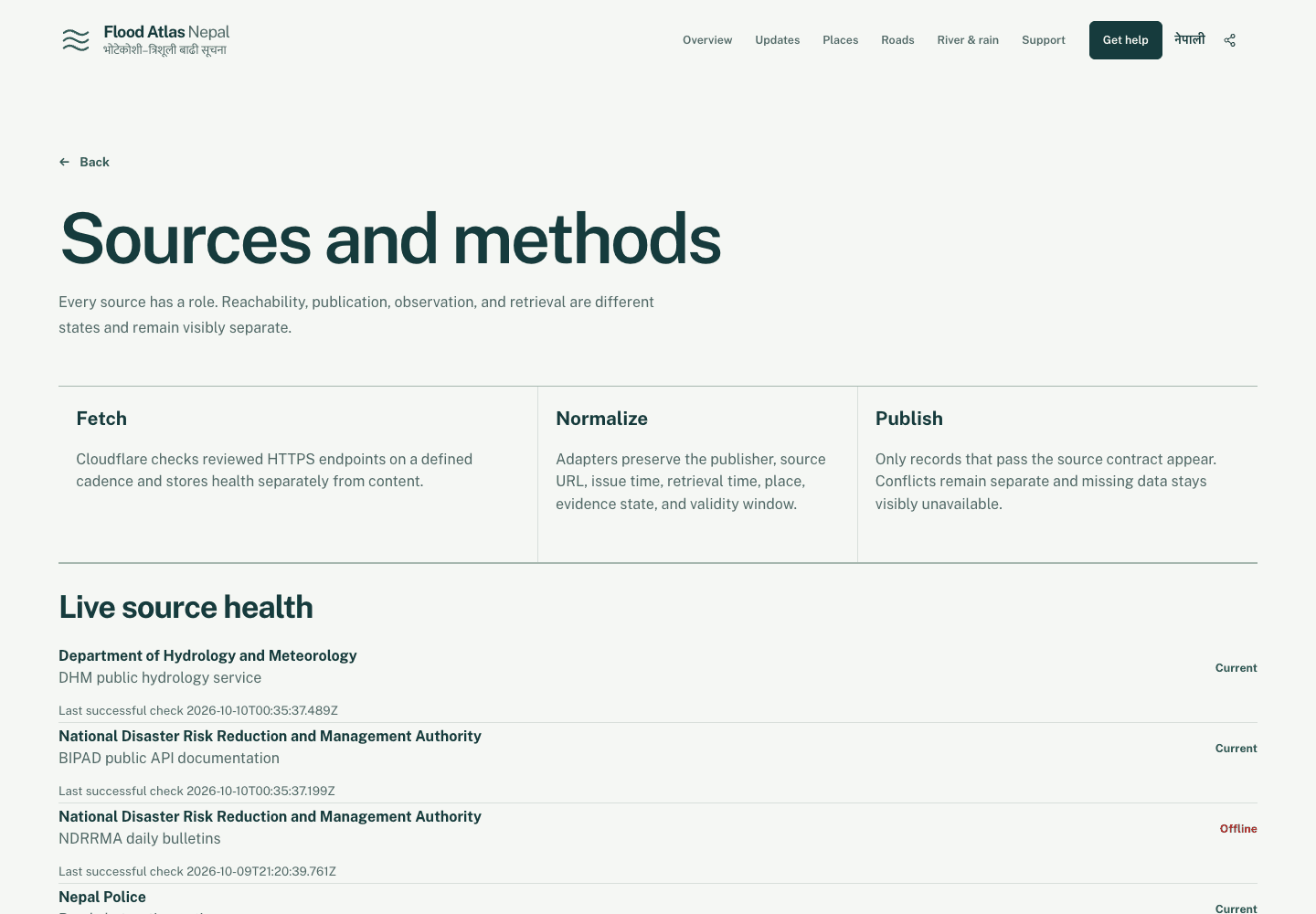Click Current status for BIPAD API documentation

[x=1236, y=749]
